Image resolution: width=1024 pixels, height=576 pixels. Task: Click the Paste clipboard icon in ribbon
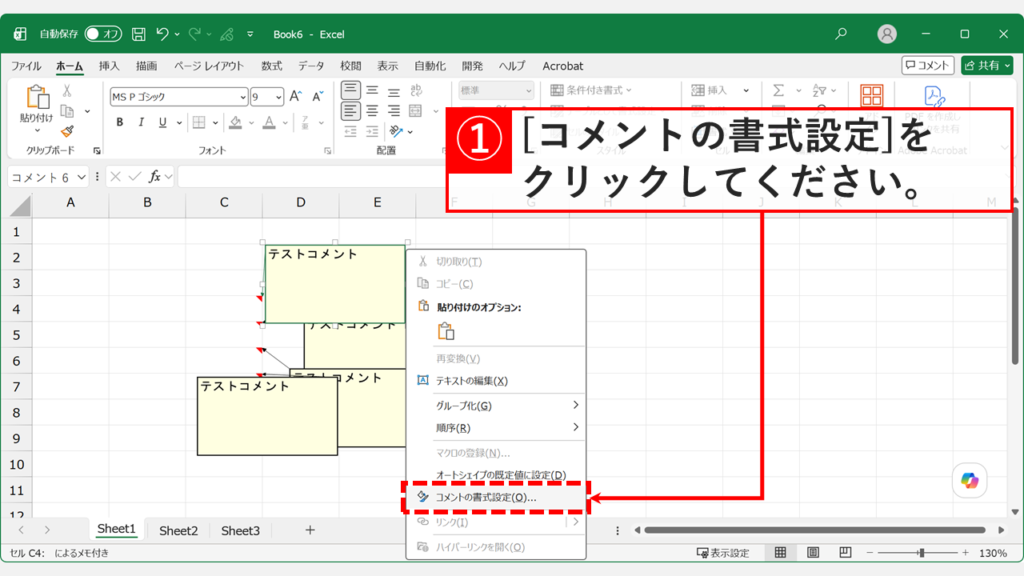click(x=37, y=97)
